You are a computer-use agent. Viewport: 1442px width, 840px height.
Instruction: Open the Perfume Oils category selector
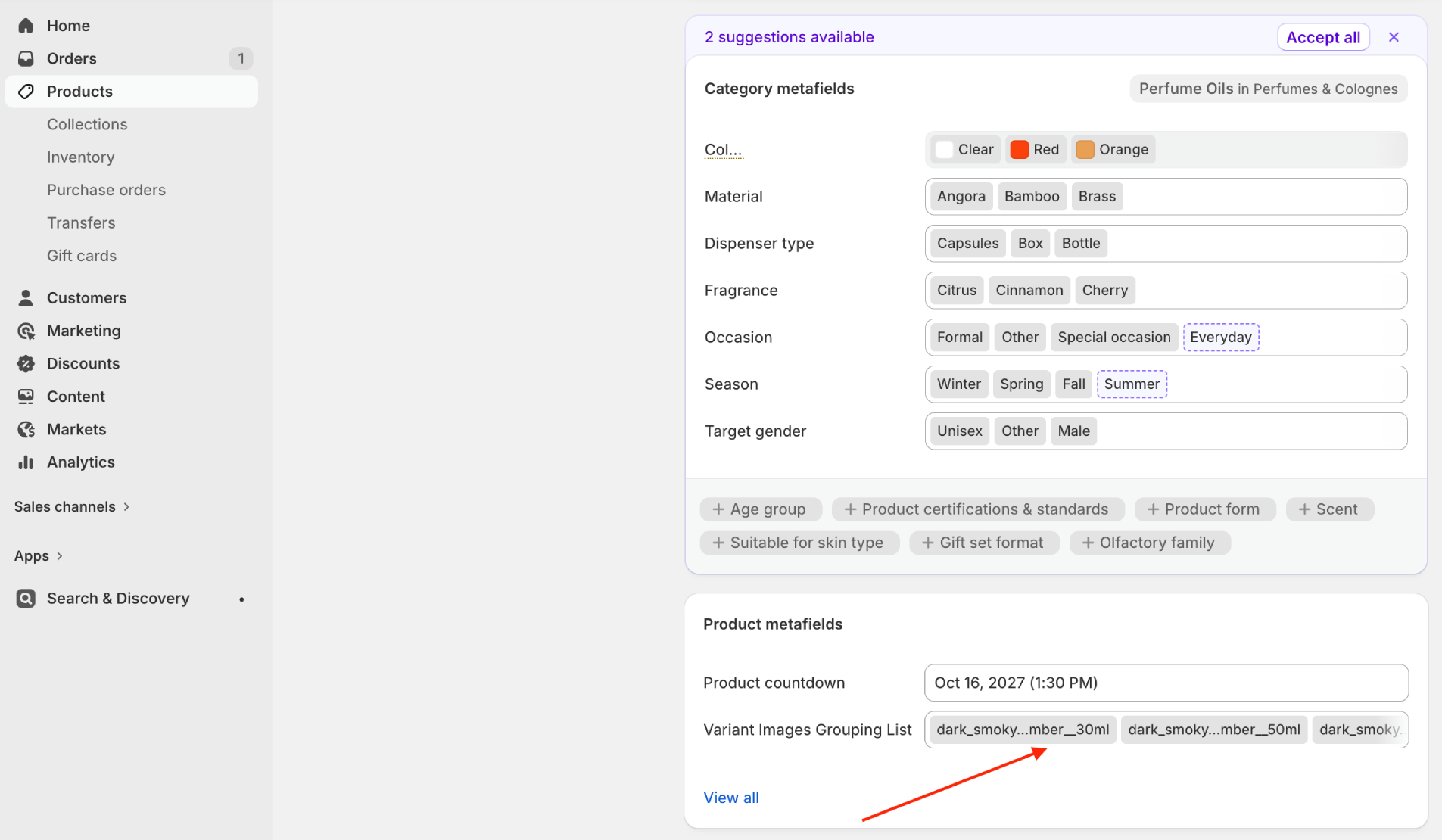[1269, 89]
